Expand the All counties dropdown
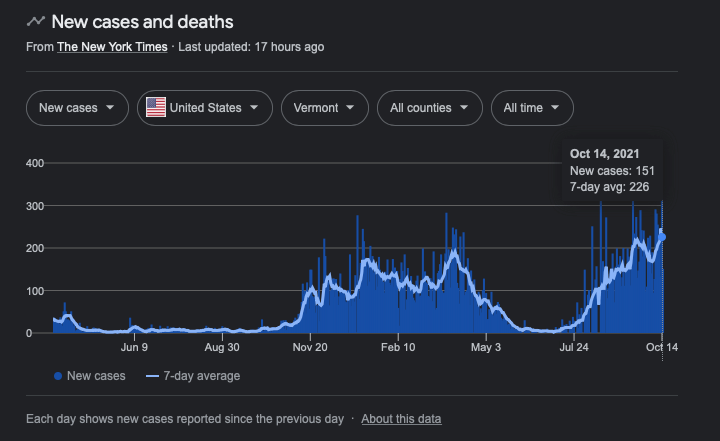The image size is (720, 441). point(429,107)
